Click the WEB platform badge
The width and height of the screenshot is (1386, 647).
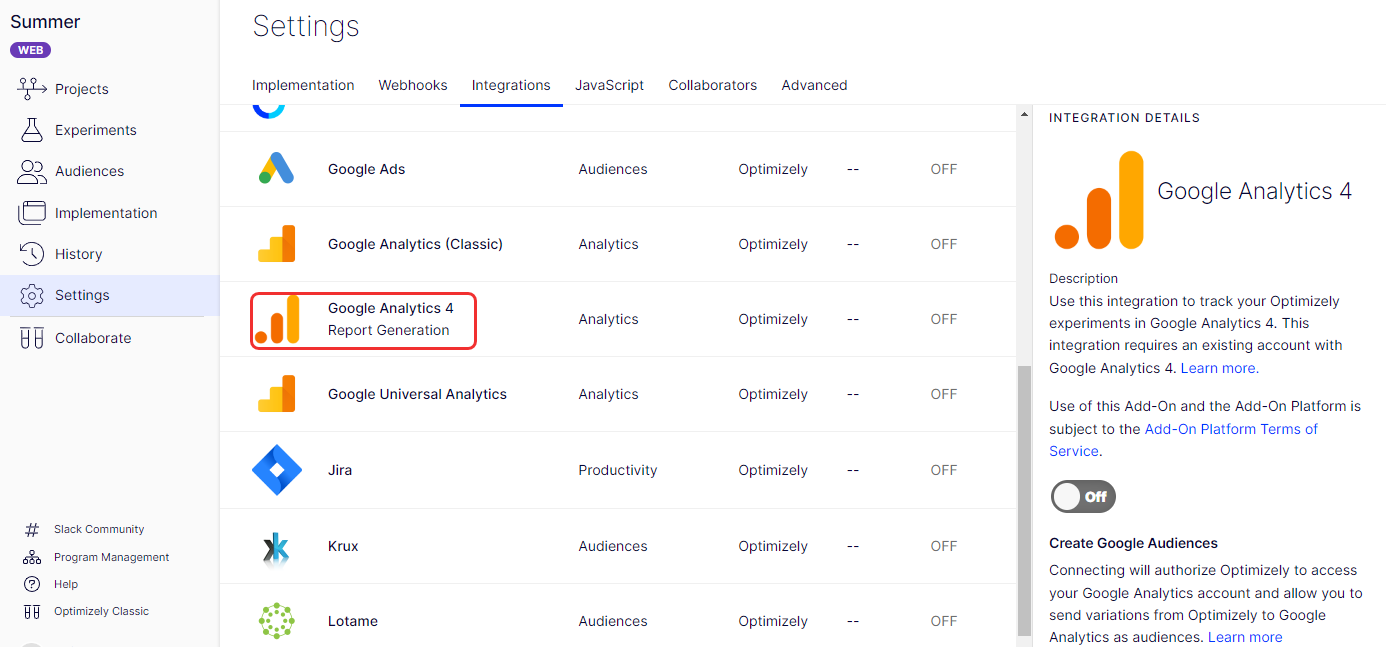pos(30,50)
